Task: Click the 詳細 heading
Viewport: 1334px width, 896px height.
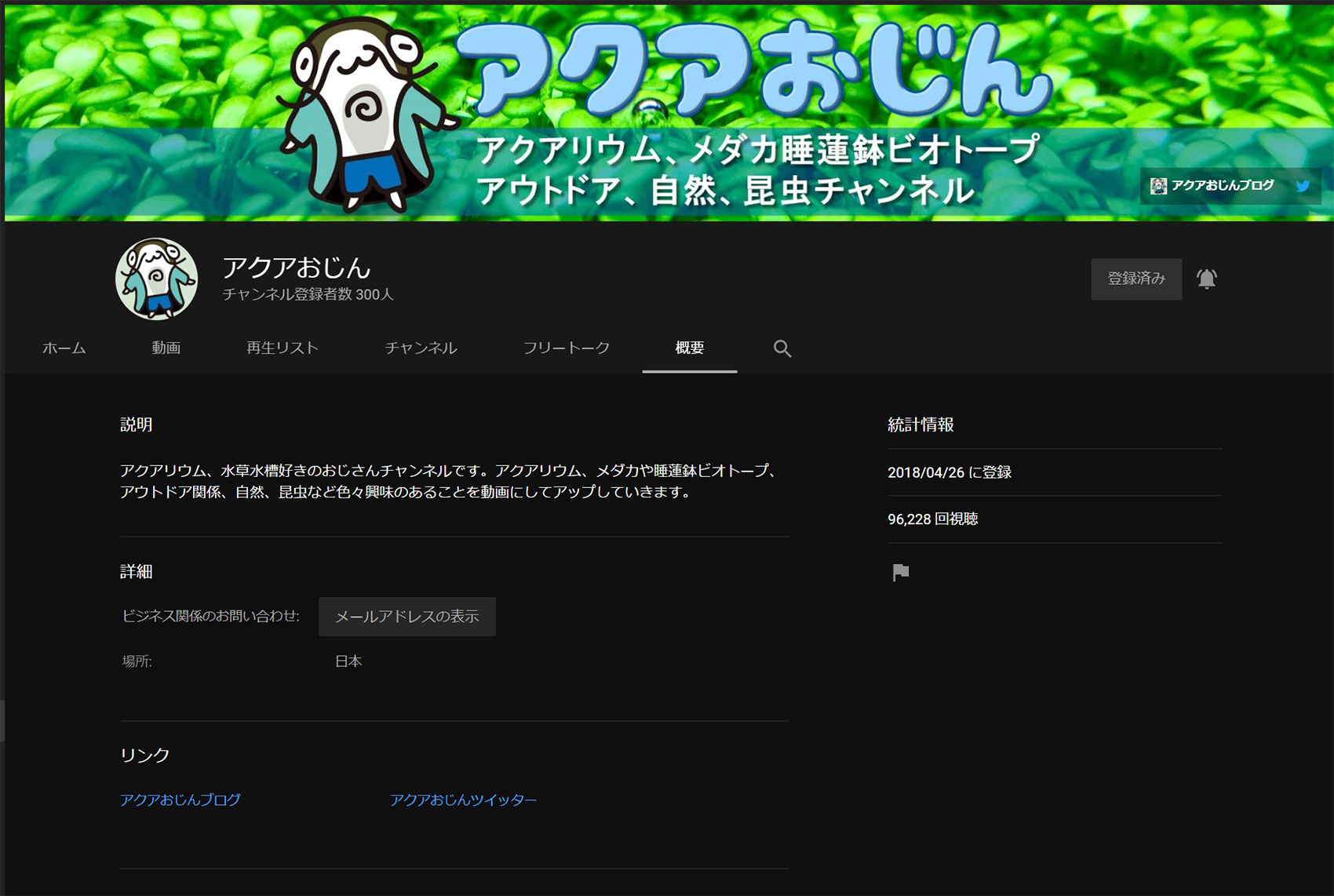Action: pyautogui.click(x=136, y=571)
